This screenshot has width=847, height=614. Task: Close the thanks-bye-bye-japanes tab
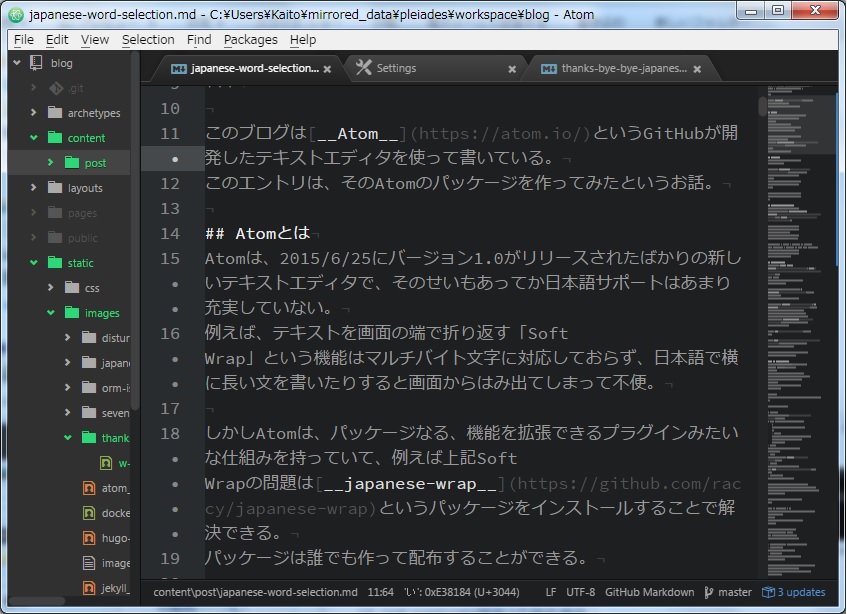[697, 69]
